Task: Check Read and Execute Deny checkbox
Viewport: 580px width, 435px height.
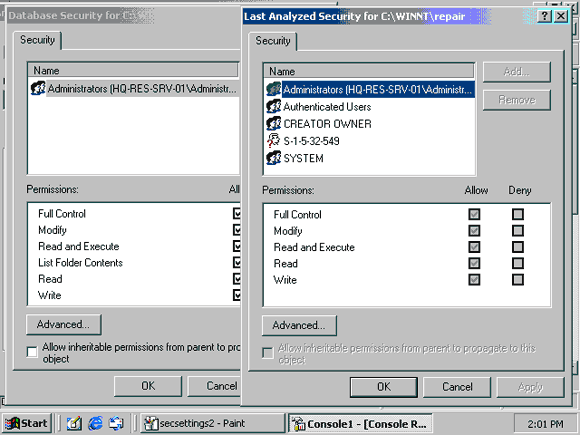Action: tap(518, 247)
